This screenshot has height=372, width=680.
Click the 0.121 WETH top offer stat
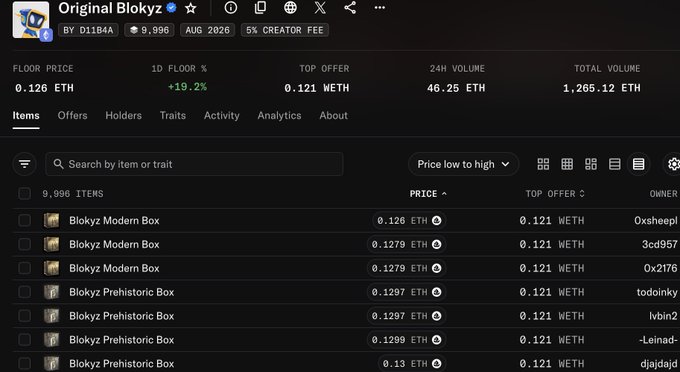(x=317, y=88)
